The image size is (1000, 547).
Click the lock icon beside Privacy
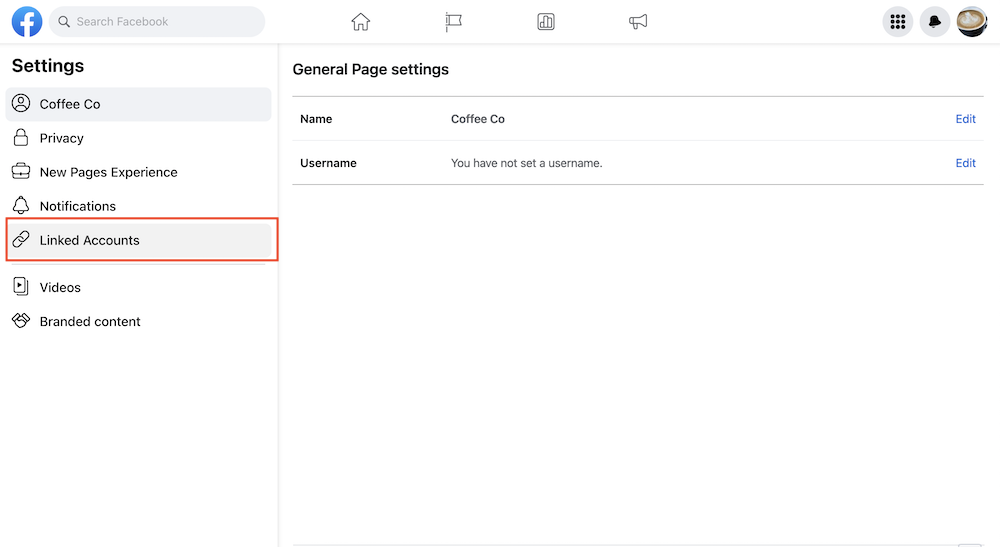pos(21,138)
